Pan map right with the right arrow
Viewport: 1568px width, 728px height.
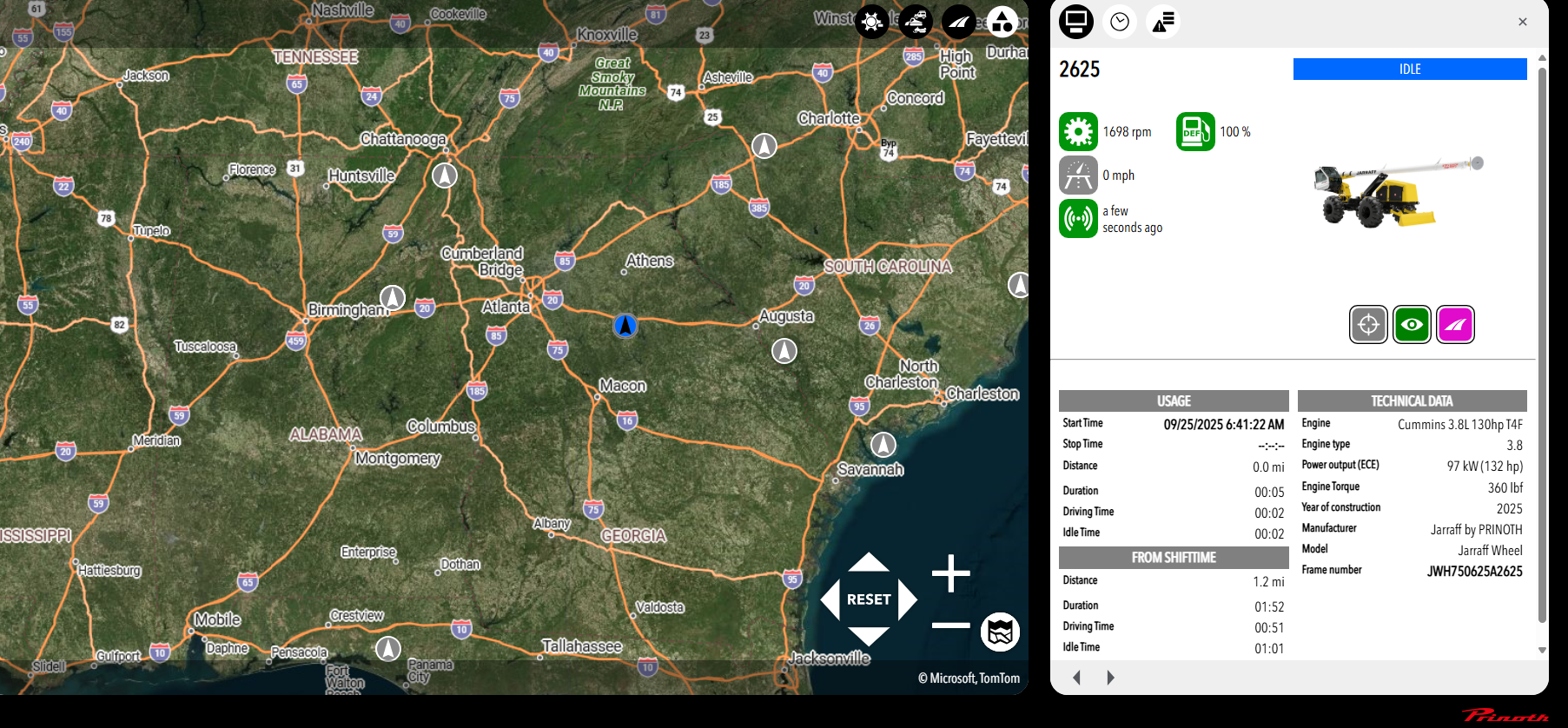pyautogui.click(x=907, y=599)
